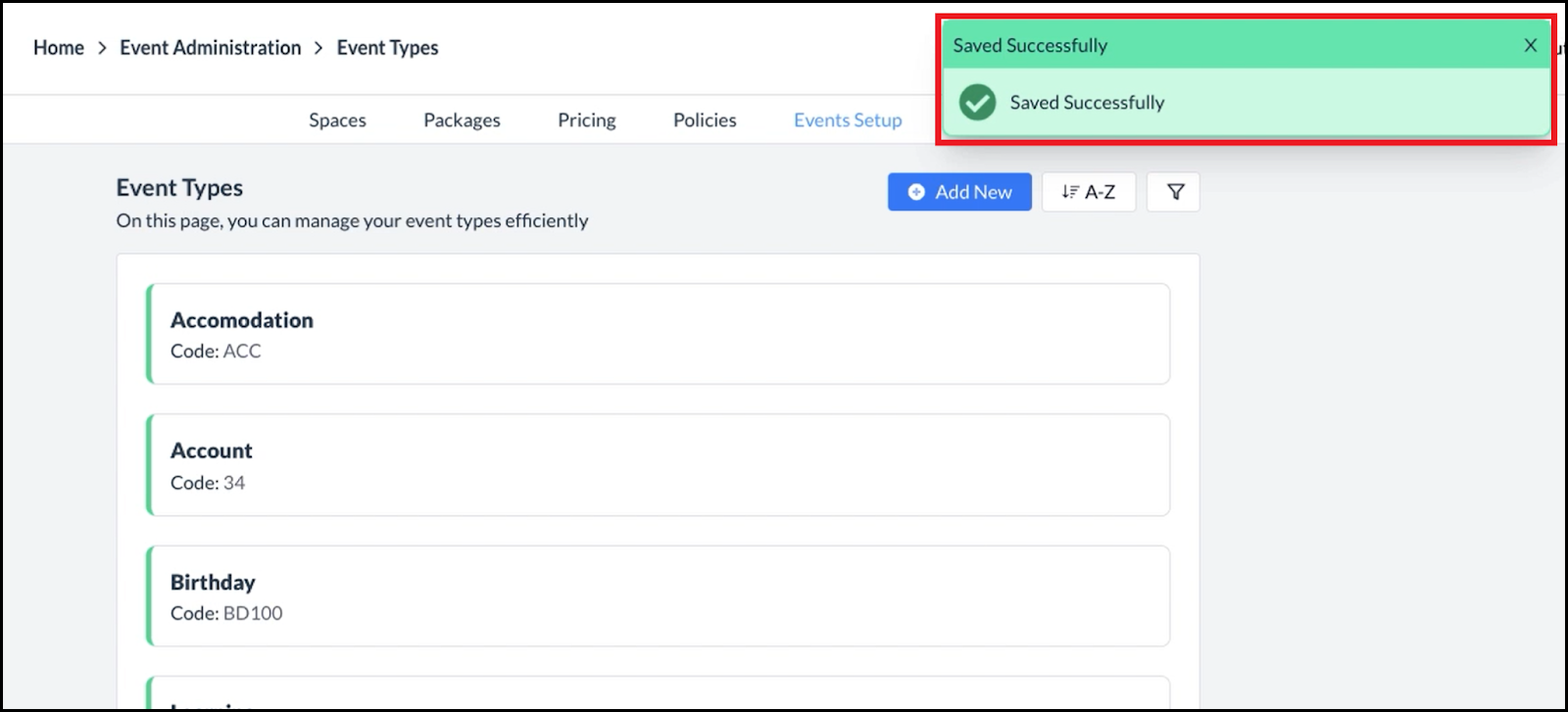1568x712 pixels.
Task: Go to the Policies tab
Action: (704, 120)
